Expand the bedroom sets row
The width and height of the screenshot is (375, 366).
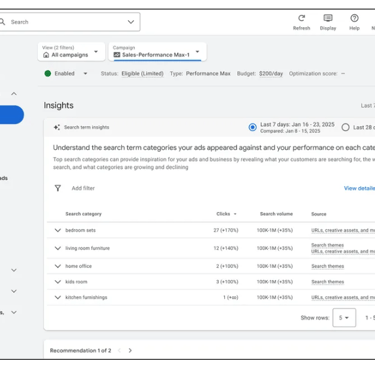pyautogui.click(x=58, y=230)
